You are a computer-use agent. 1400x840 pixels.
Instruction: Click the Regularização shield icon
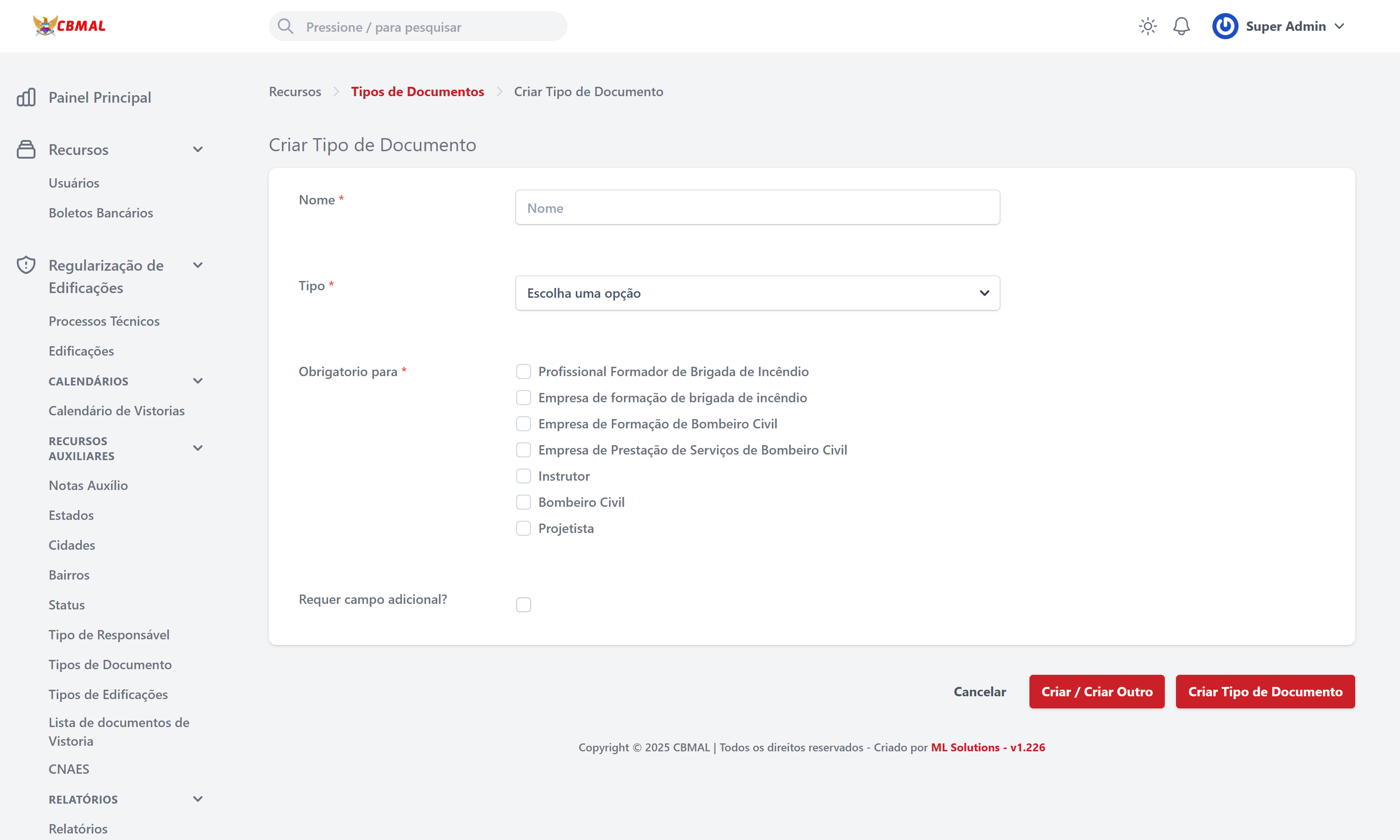point(26,265)
